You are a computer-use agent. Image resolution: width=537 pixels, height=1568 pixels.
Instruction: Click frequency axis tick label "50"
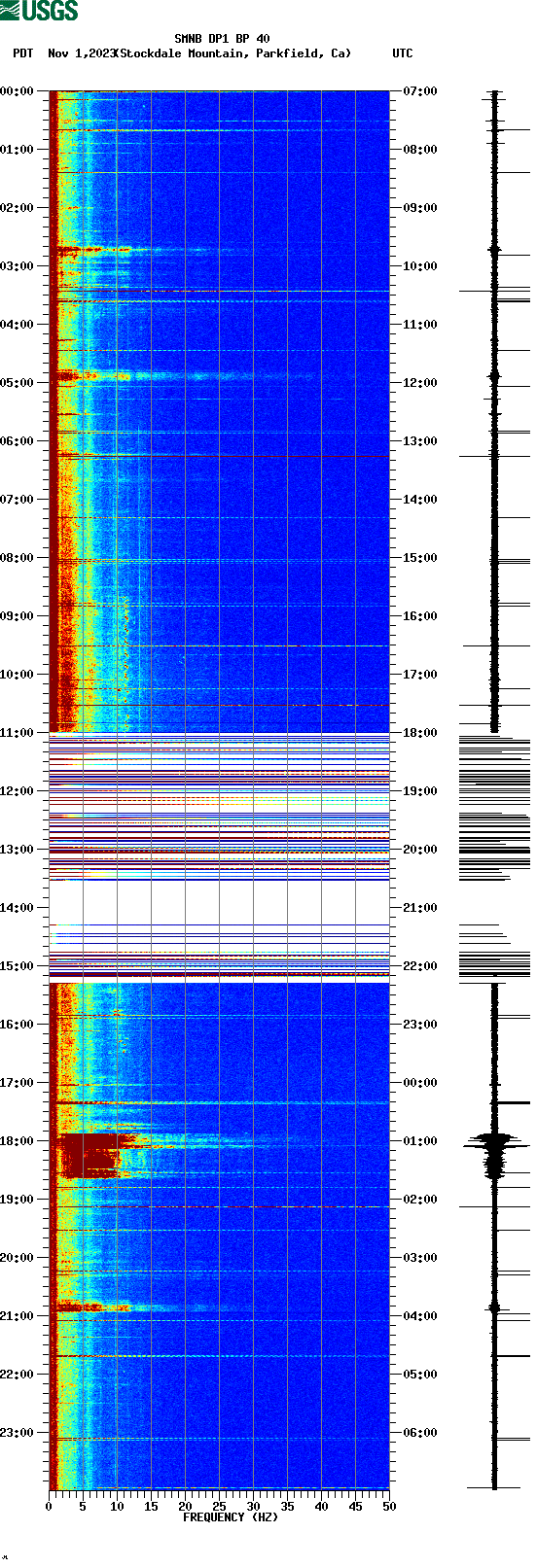(x=389, y=1507)
